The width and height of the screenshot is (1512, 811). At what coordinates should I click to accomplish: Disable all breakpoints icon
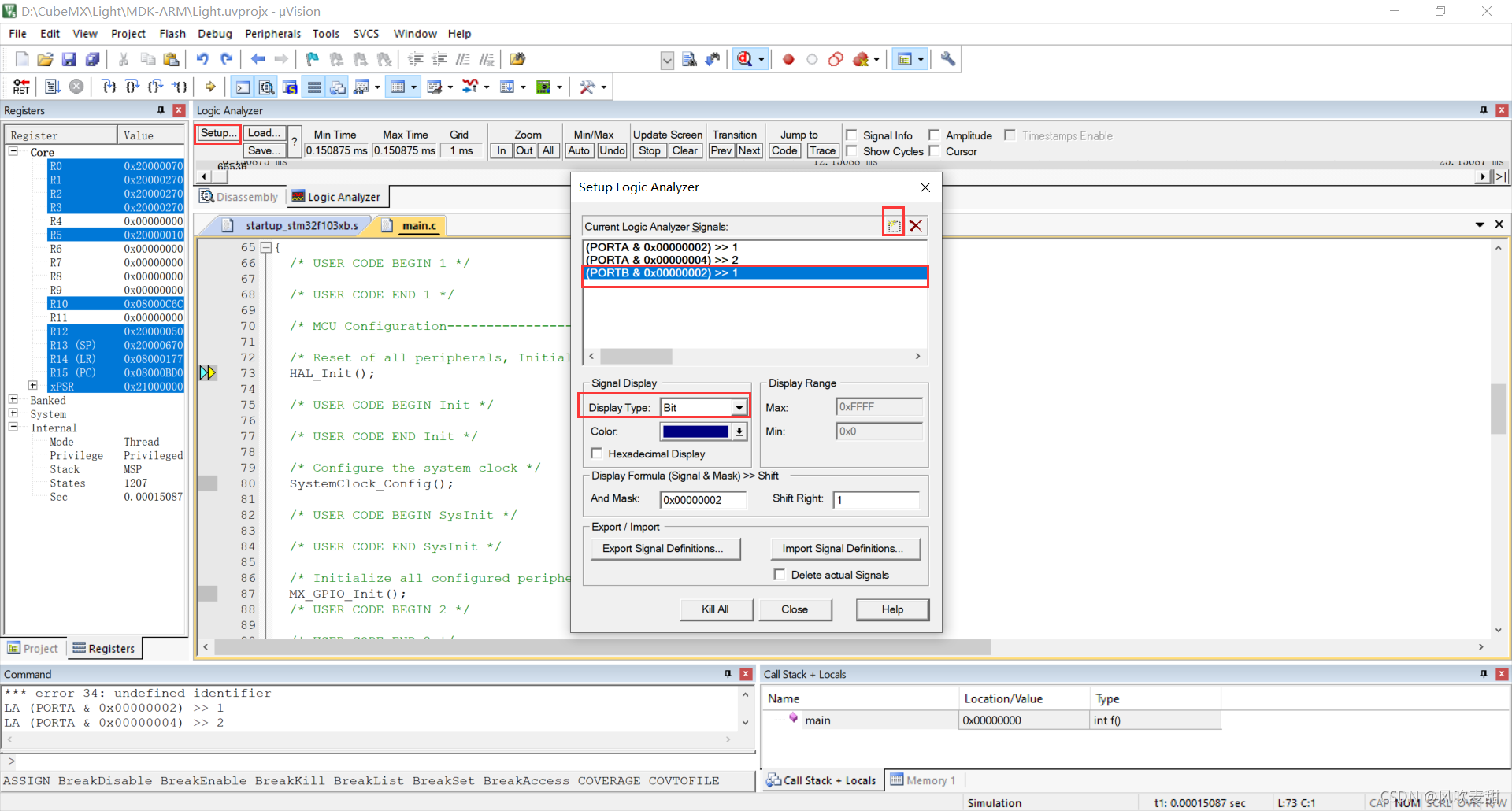tap(836, 59)
